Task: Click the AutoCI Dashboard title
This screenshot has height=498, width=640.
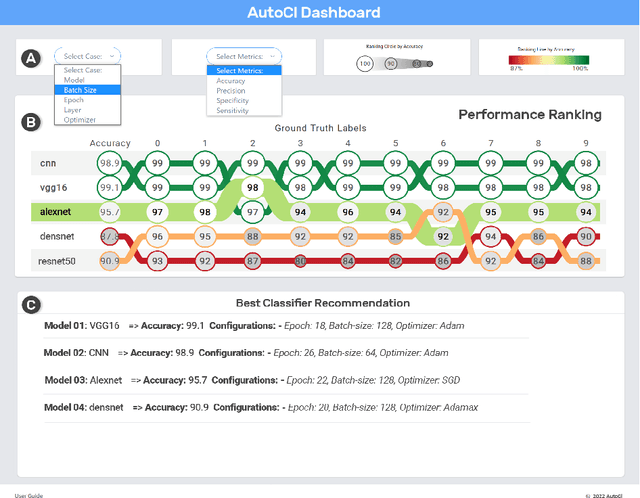Action: pyautogui.click(x=313, y=12)
